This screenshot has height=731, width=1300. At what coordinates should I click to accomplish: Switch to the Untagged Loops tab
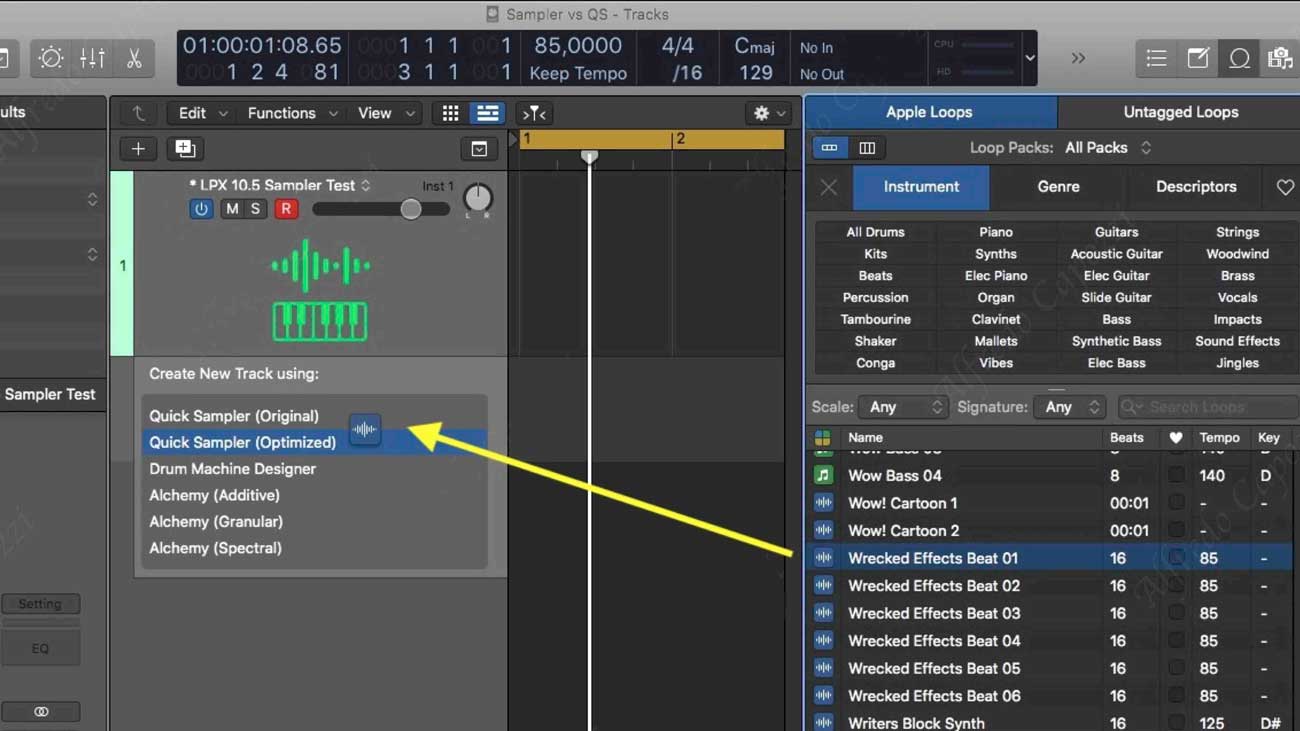pos(1180,112)
